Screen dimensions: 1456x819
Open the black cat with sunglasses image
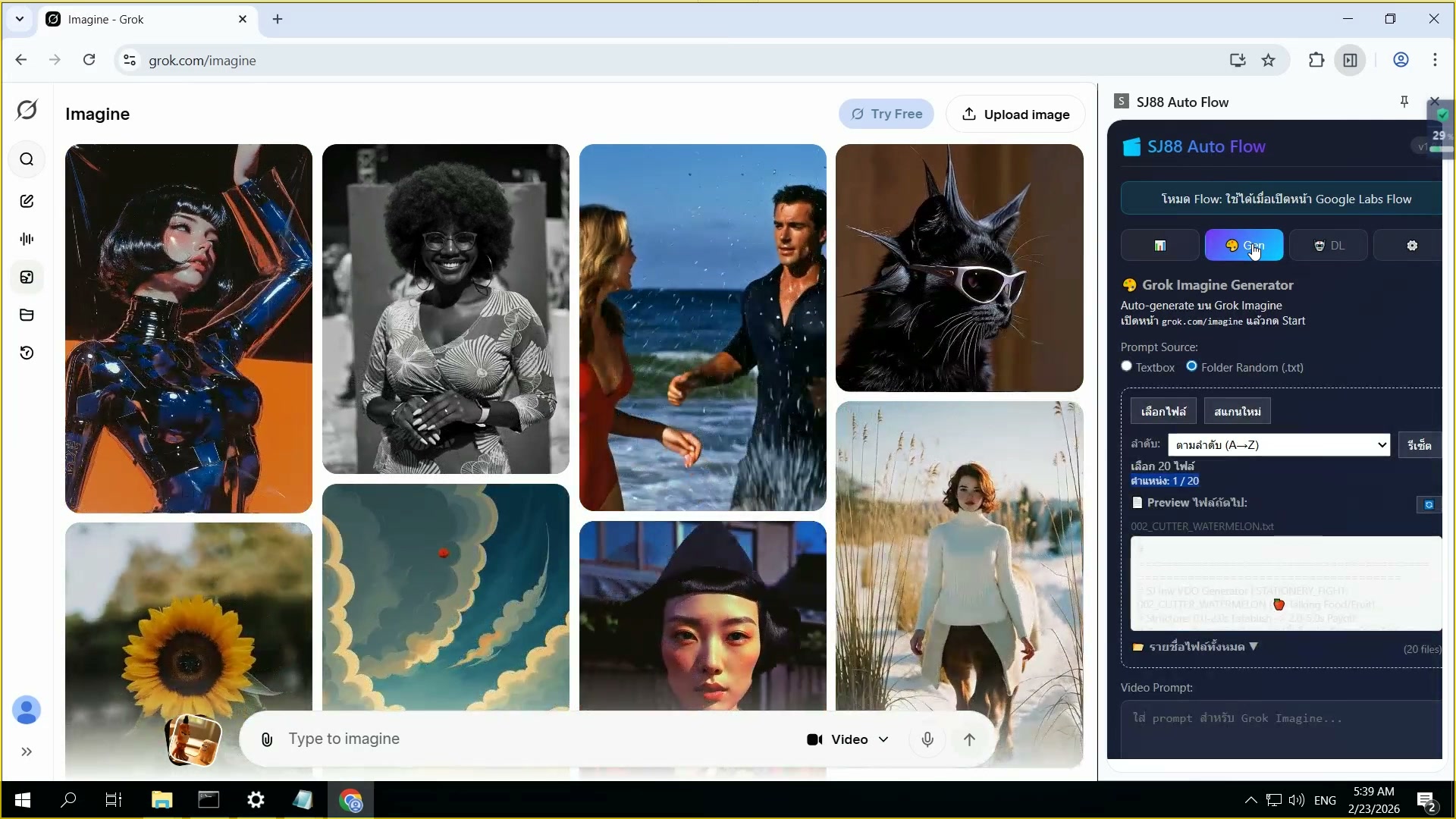pos(959,268)
